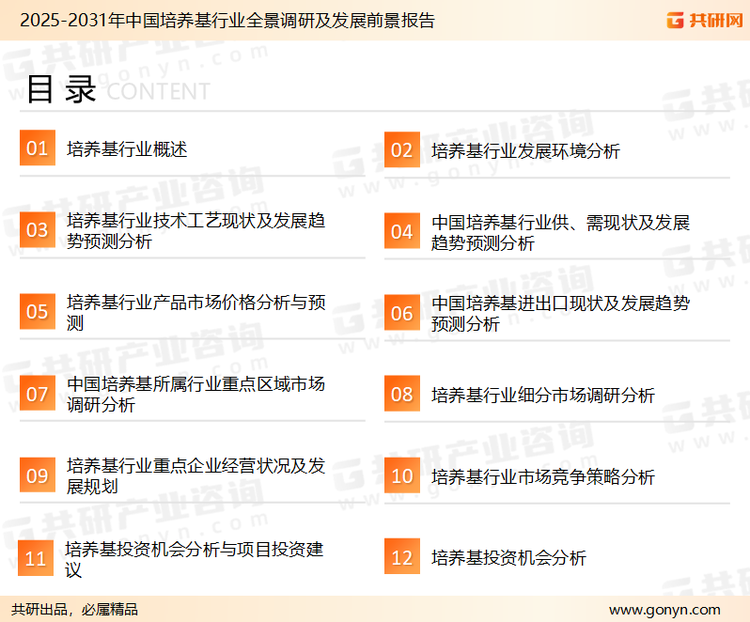This screenshot has width=750, height=622.
Task: Select chapter 中国培养基所属行业重点区域市场调研分析
Action: (196, 394)
